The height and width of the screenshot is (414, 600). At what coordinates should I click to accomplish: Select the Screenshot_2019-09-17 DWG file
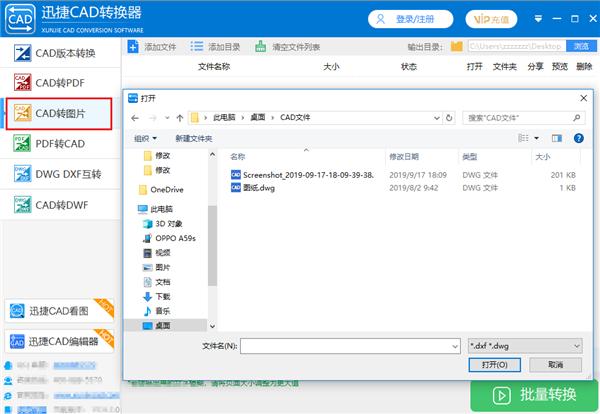302,175
